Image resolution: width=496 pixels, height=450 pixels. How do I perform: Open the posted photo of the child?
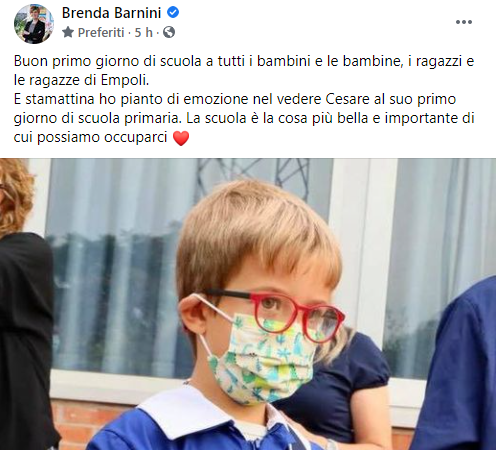(248, 304)
